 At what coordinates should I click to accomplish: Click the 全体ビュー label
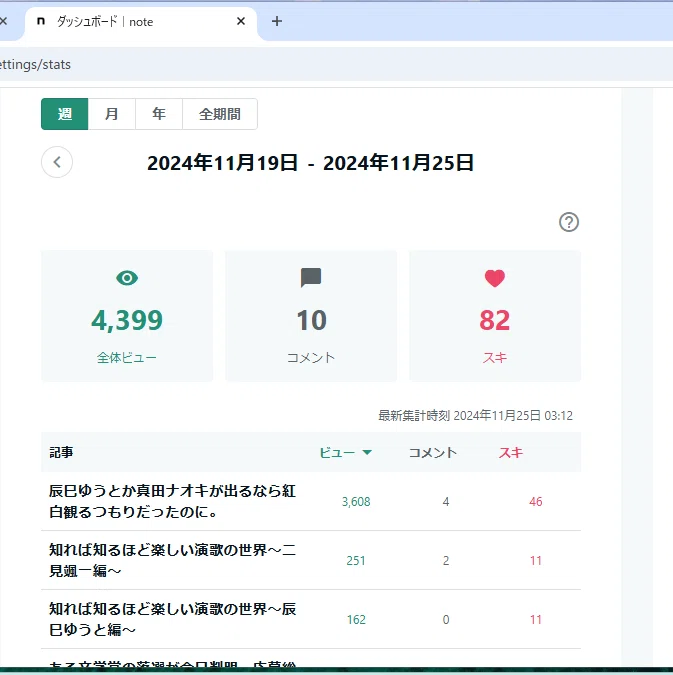[x=127, y=358]
